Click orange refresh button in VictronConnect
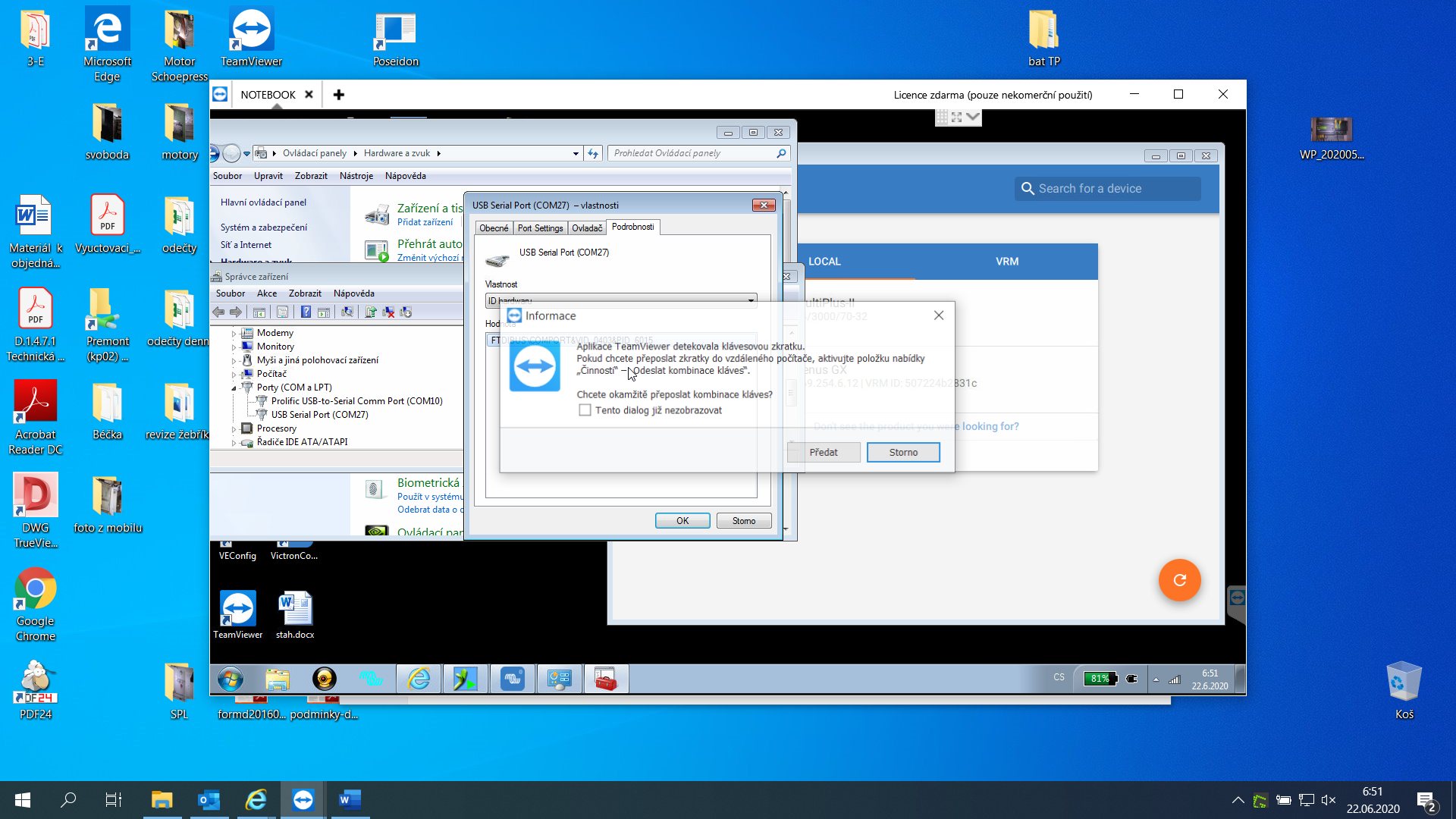This screenshot has width=1456, height=819. (1179, 580)
